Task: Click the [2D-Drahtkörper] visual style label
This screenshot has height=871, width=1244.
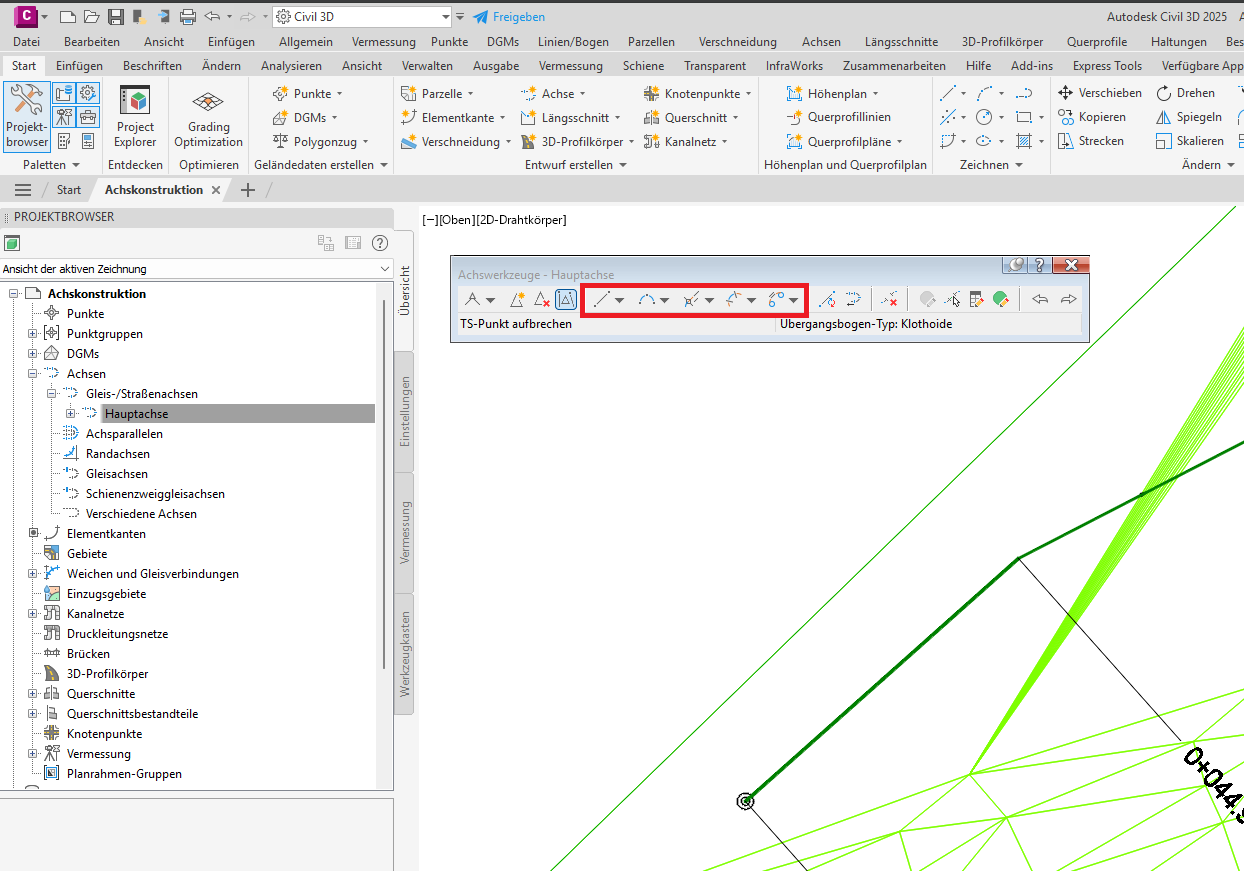Action: (x=520, y=220)
